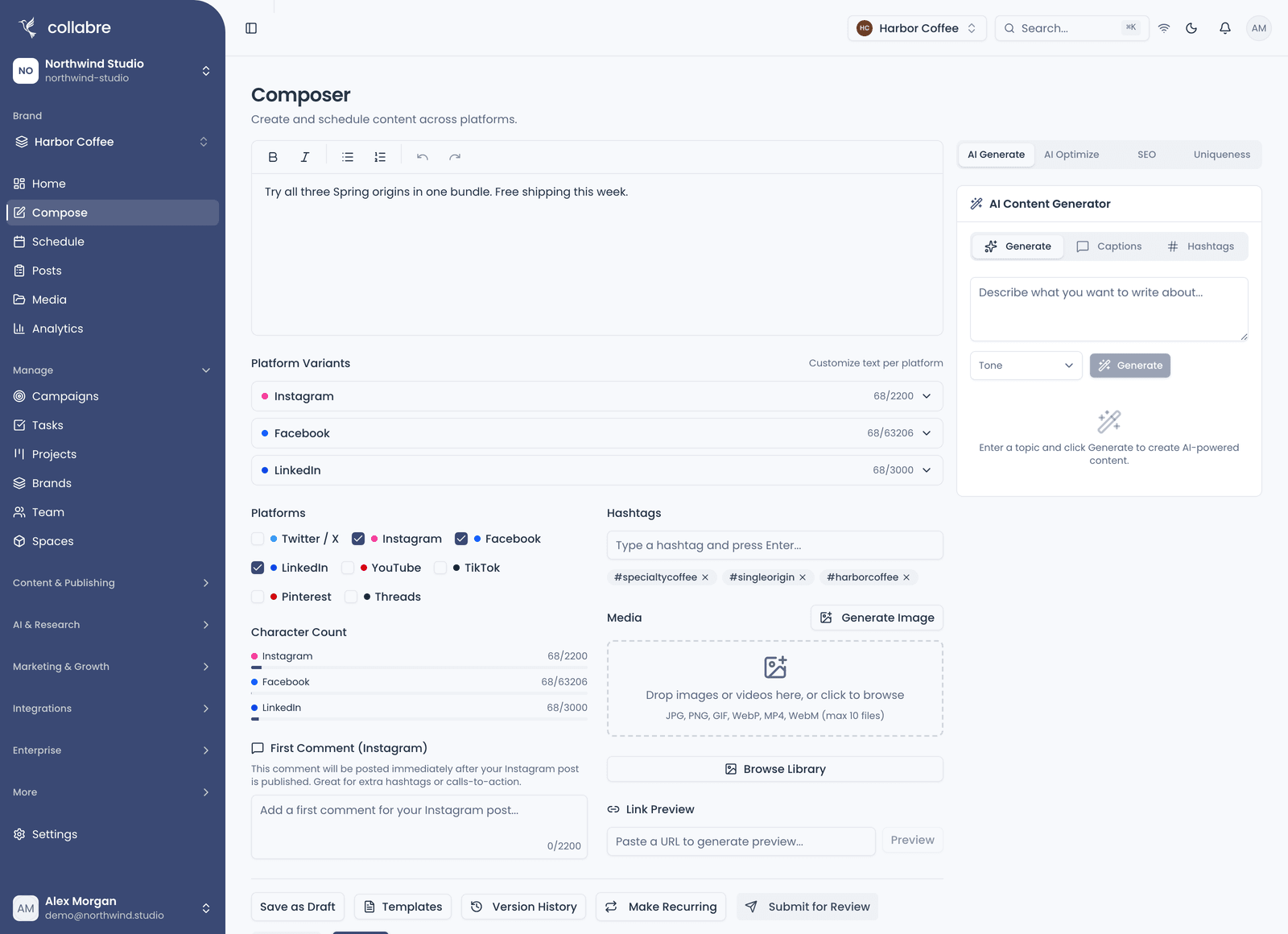Screen dimensions: 1288x934
Task: Expand the Content & Publishing section
Action: [x=113, y=583]
